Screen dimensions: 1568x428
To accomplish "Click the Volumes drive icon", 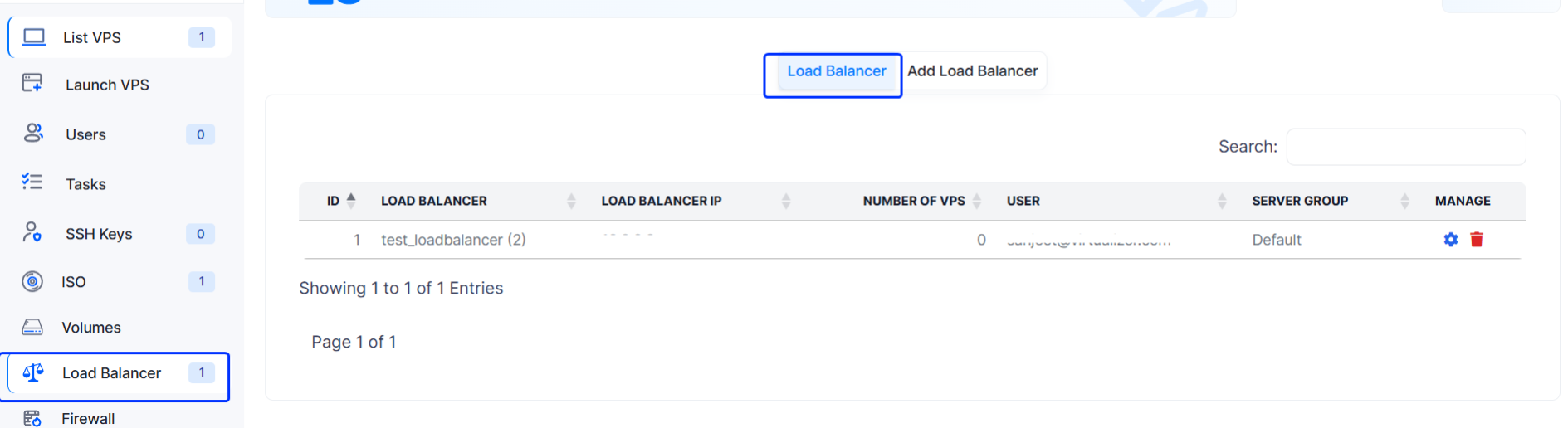I will tap(32, 327).
